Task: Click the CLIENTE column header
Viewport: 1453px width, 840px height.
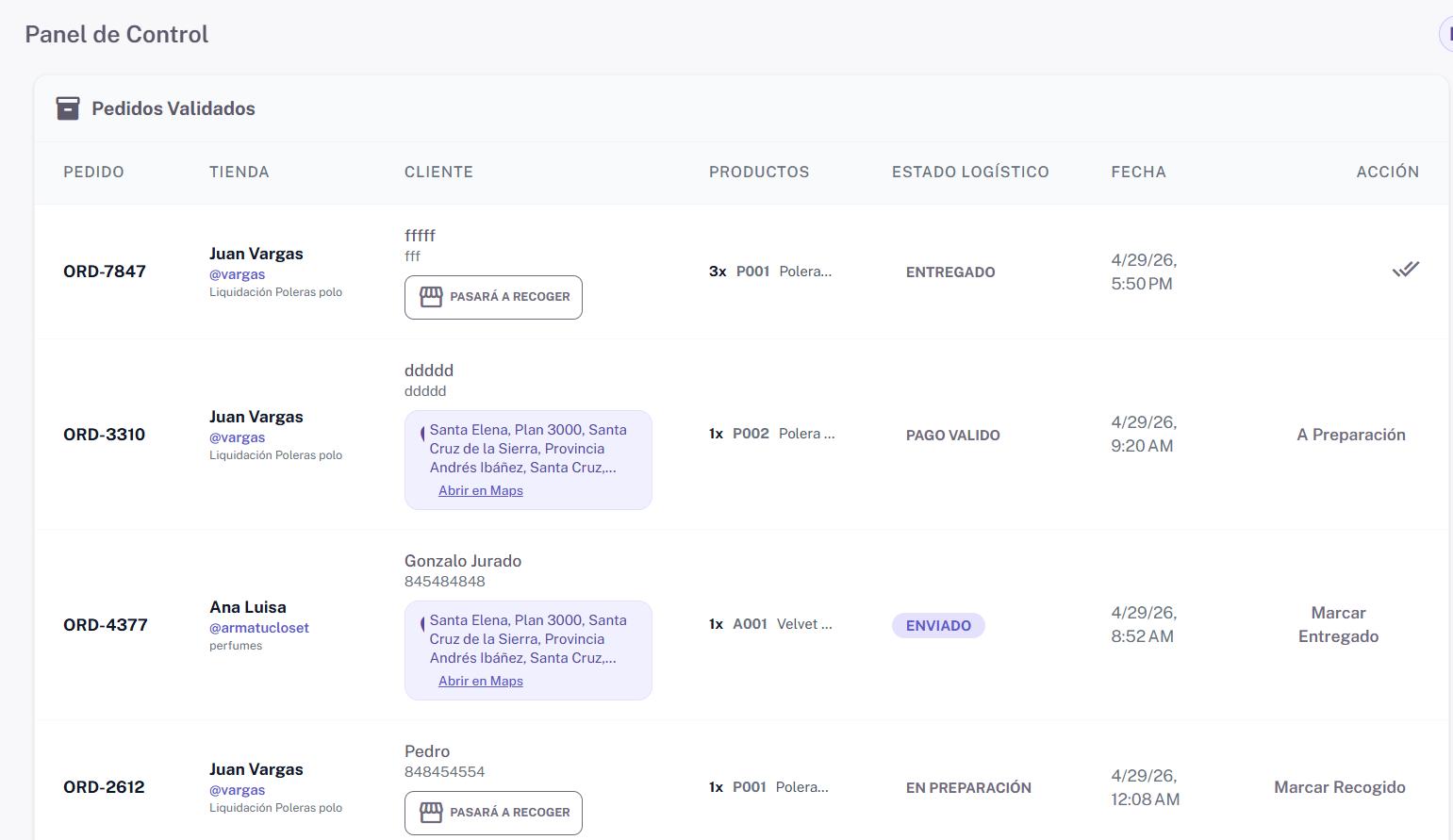Action: pos(438,172)
